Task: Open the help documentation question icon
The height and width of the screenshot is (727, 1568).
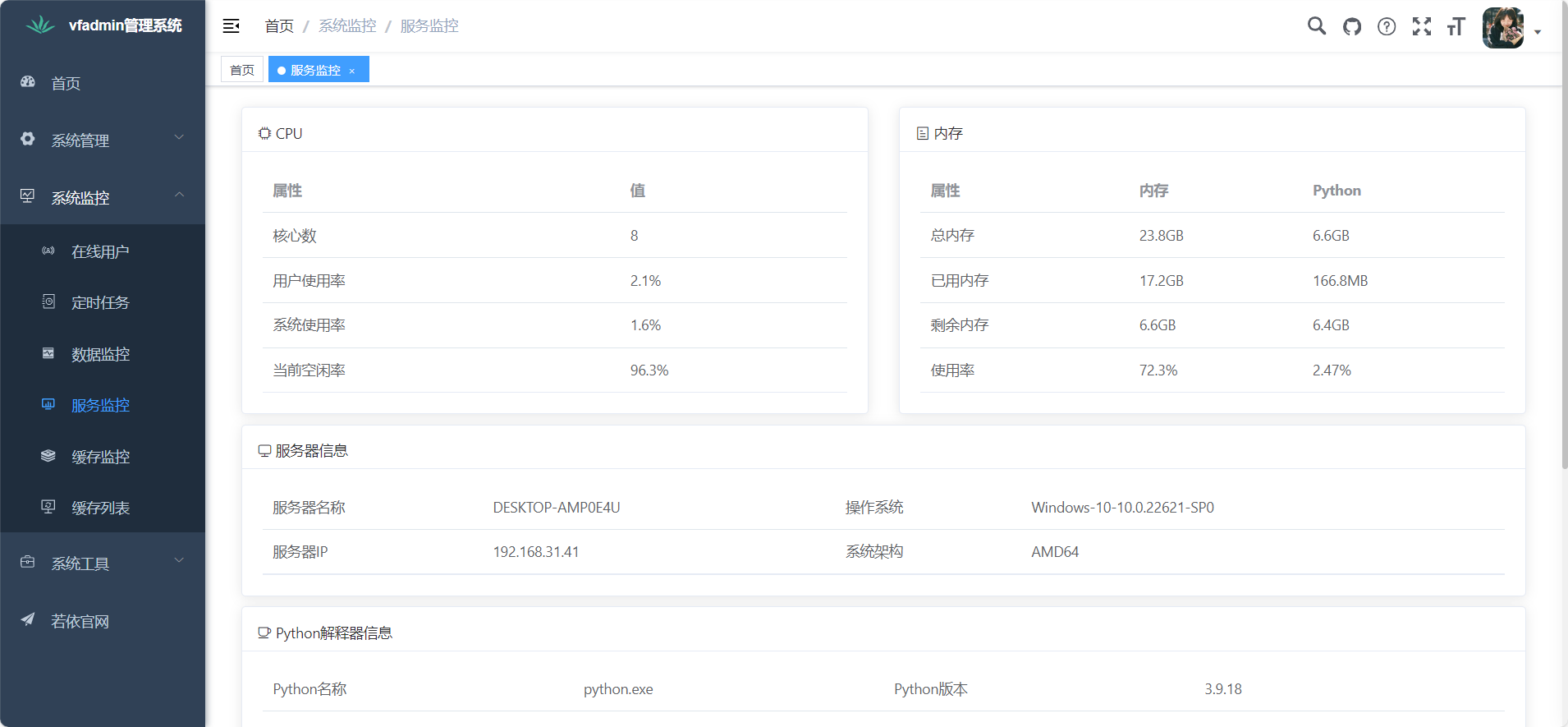Action: click(1387, 26)
